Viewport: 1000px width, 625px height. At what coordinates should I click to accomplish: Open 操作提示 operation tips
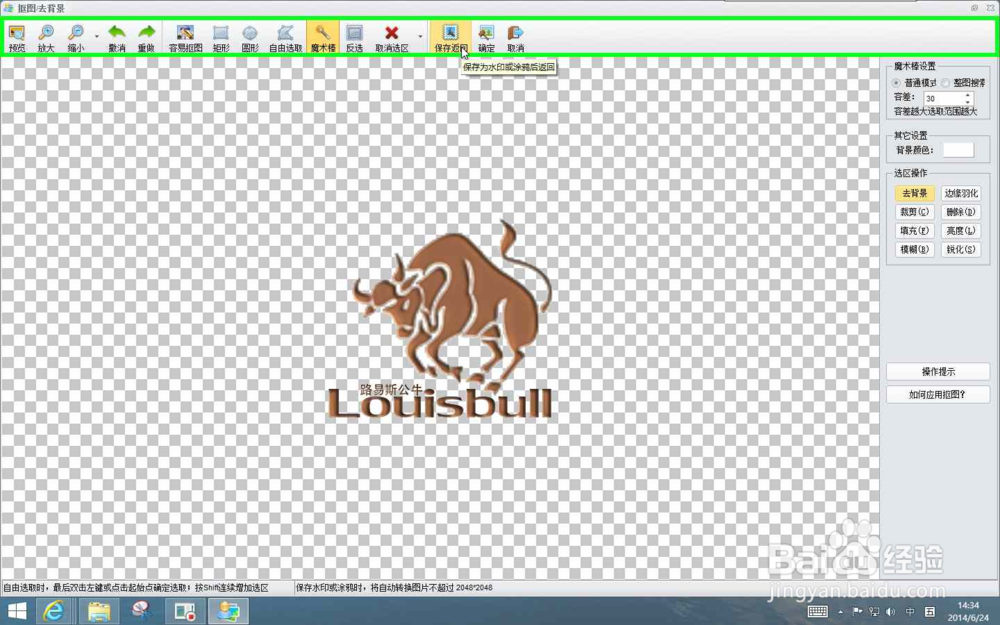click(x=938, y=372)
